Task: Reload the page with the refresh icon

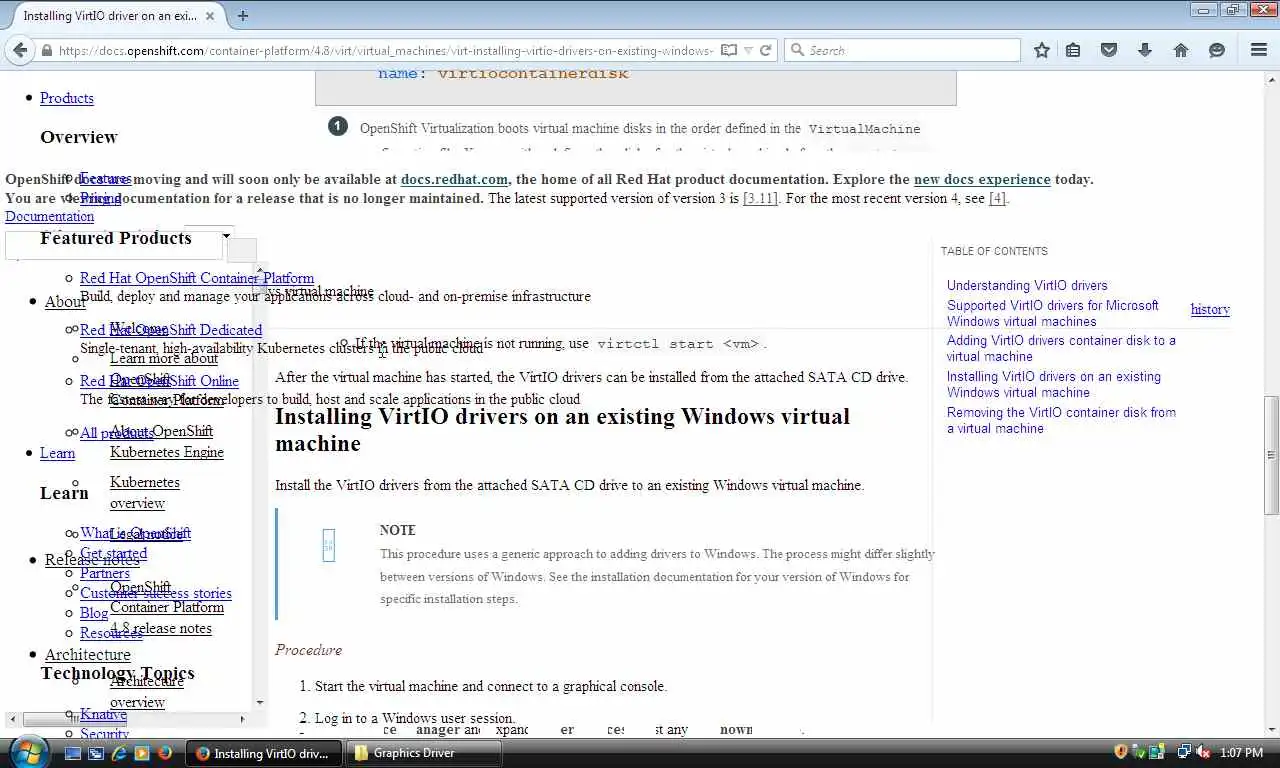Action: (766, 50)
